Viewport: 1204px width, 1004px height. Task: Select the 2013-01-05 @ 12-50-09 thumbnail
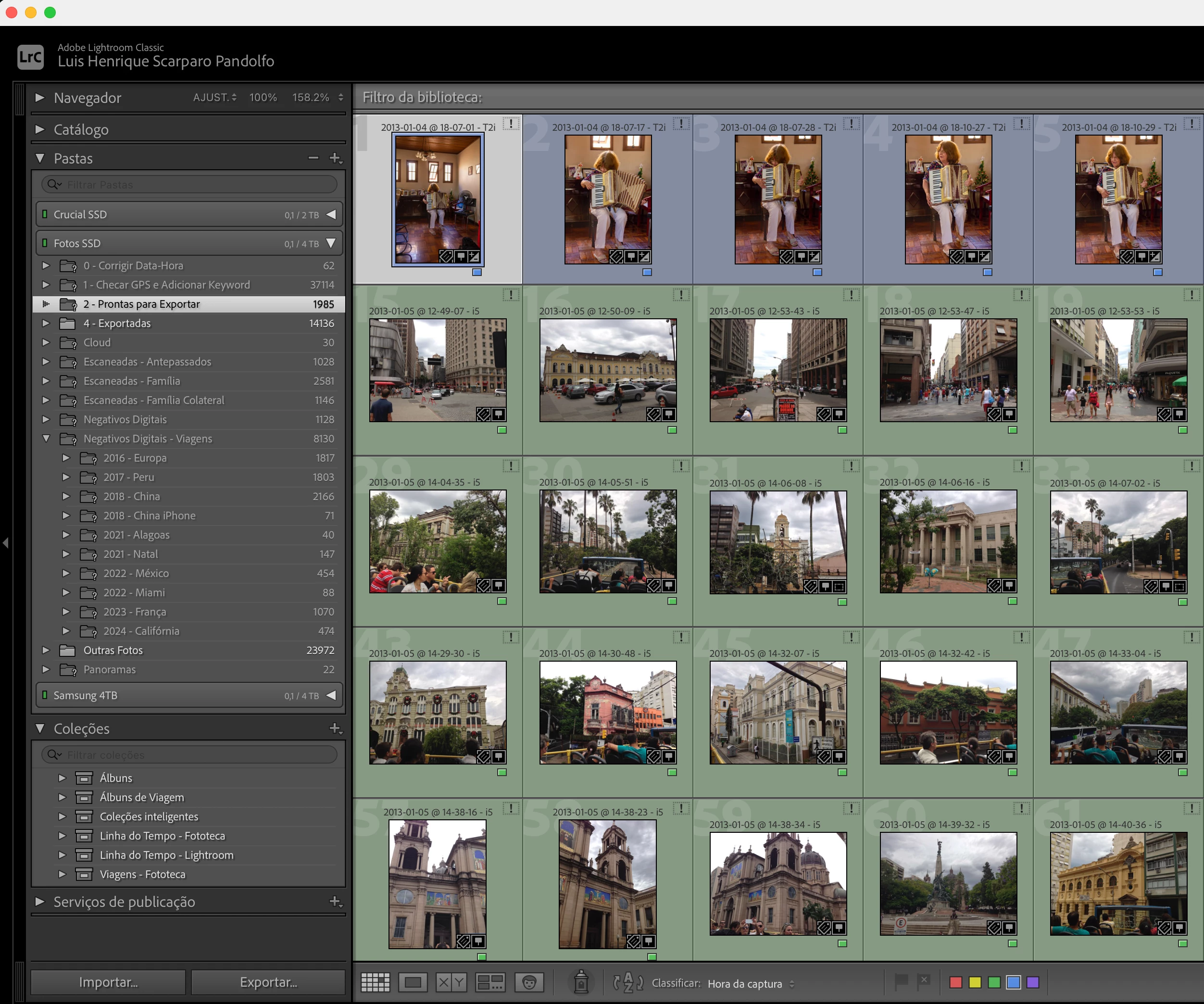607,370
